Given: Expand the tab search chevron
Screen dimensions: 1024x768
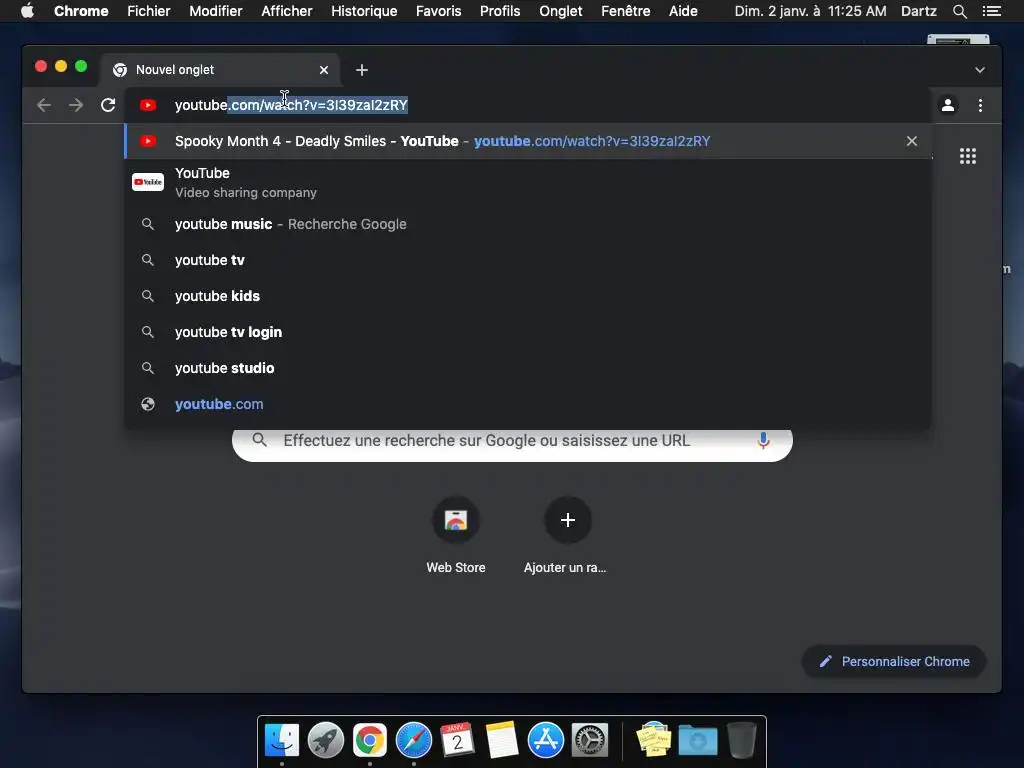Looking at the screenshot, I should coord(980,70).
